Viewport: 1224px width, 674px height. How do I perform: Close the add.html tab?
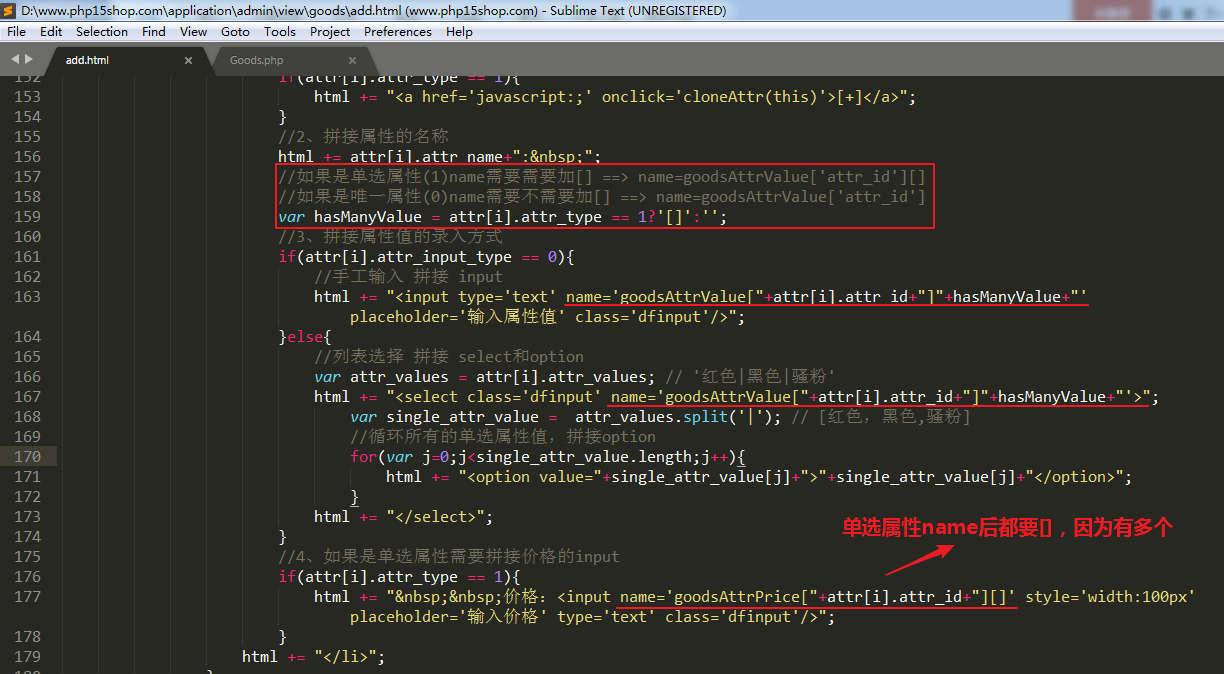pos(188,60)
